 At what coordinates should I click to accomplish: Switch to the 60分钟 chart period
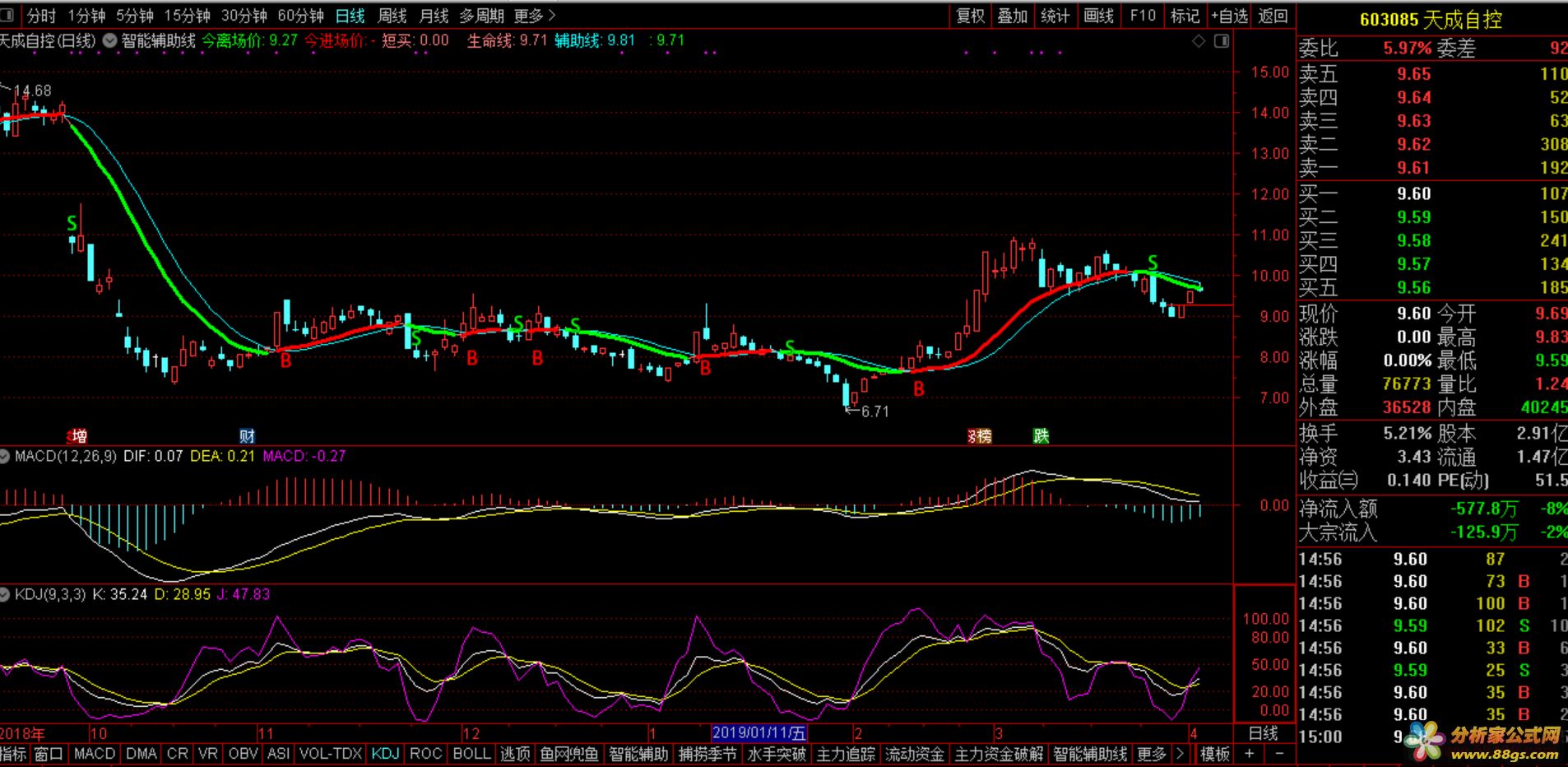[x=300, y=16]
